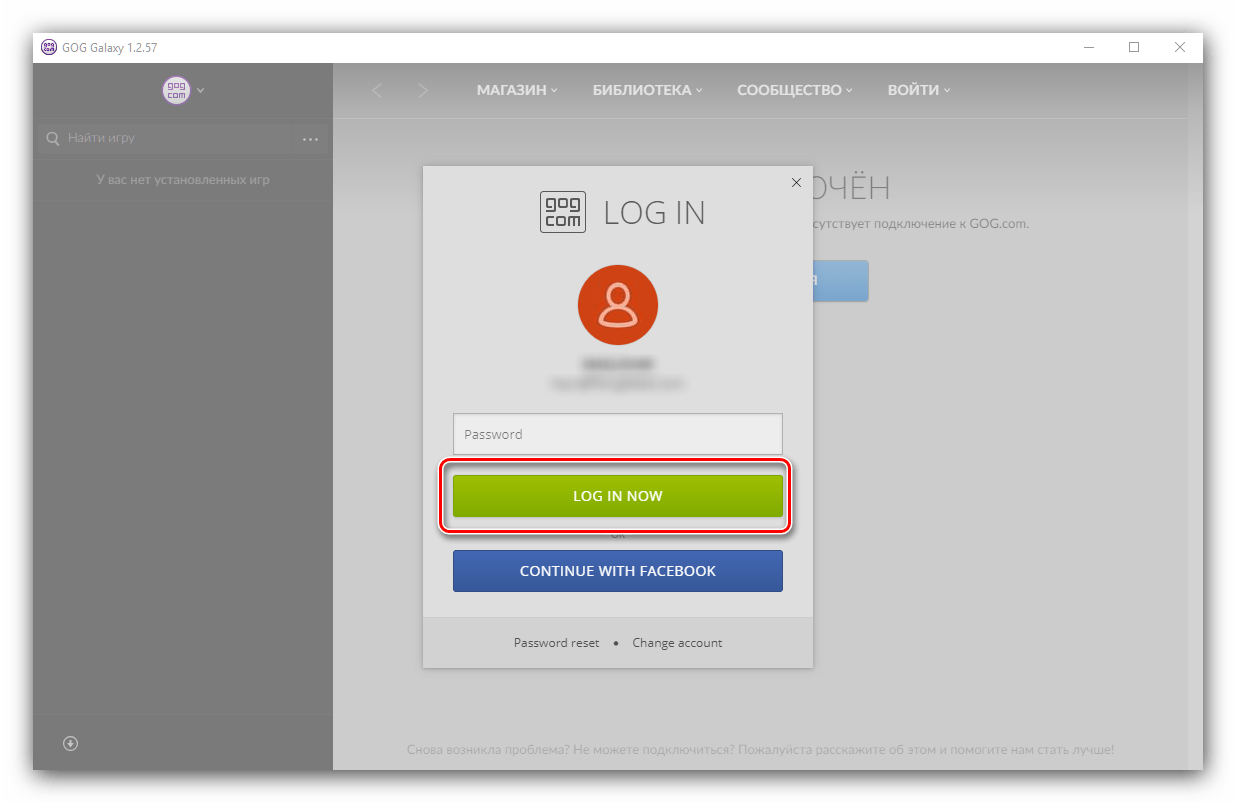Go forward with the right arrow
This screenshot has height=803, width=1236.
[423, 90]
